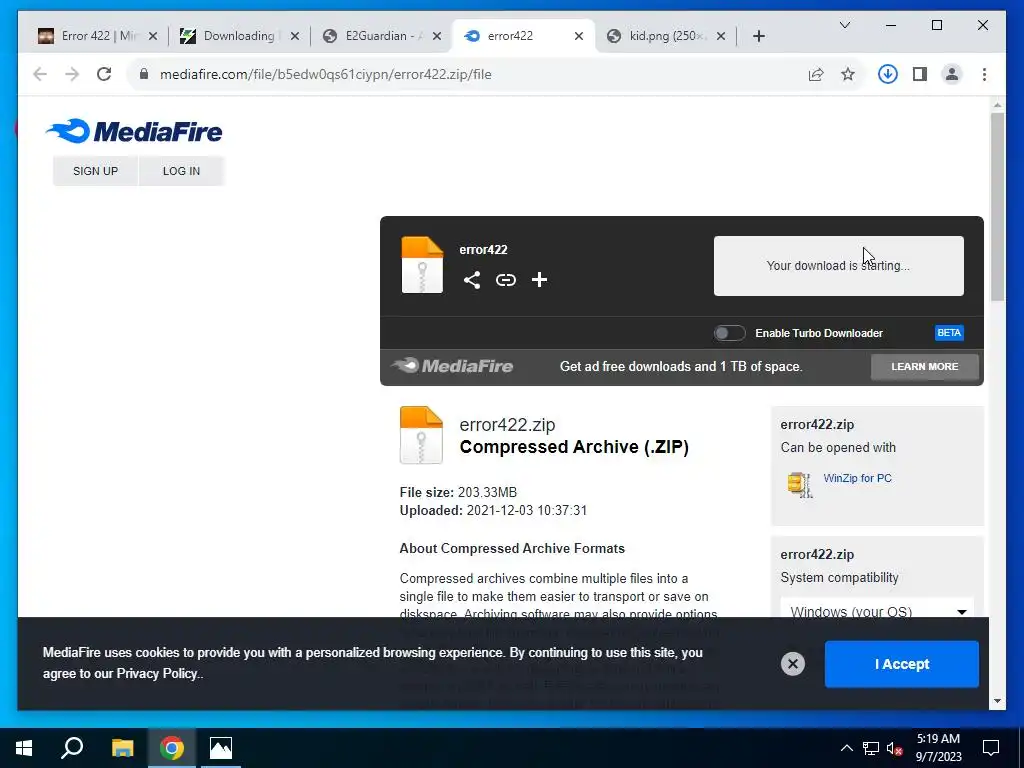
Task: Open the Windows Start menu
Action: click(24, 748)
